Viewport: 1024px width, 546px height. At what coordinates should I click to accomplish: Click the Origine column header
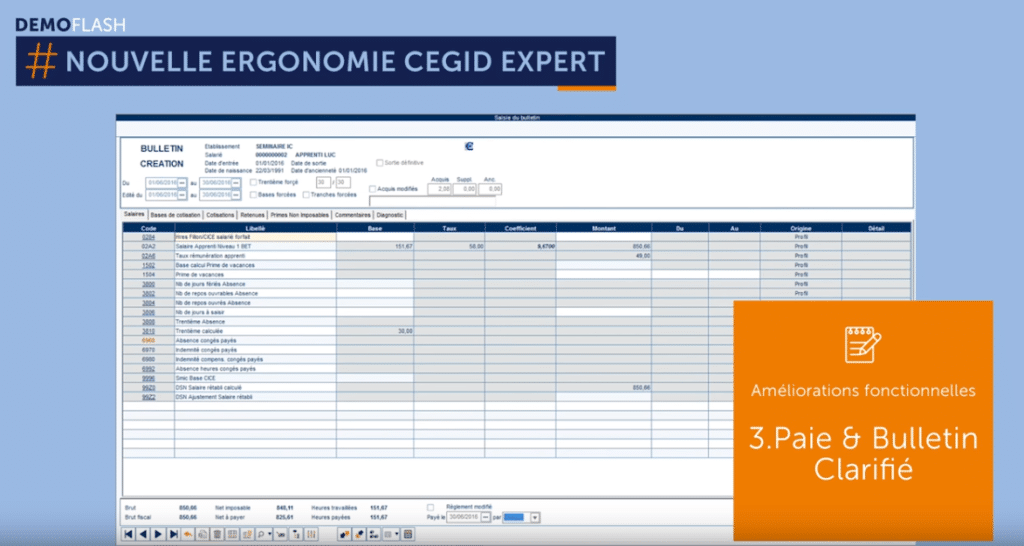click(x=801, y=228)
